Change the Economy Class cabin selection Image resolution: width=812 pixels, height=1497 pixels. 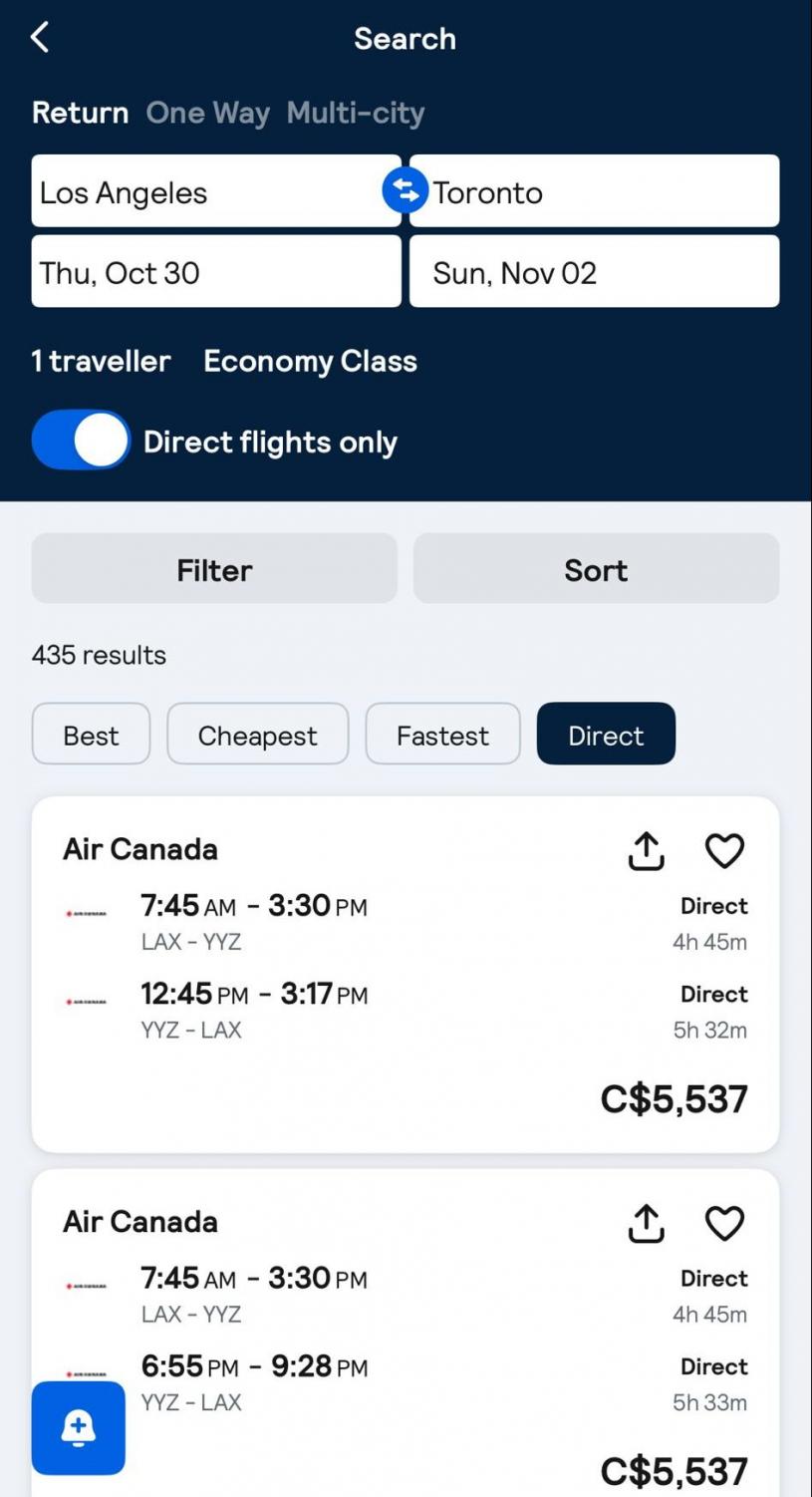click(x=310, y=361)
